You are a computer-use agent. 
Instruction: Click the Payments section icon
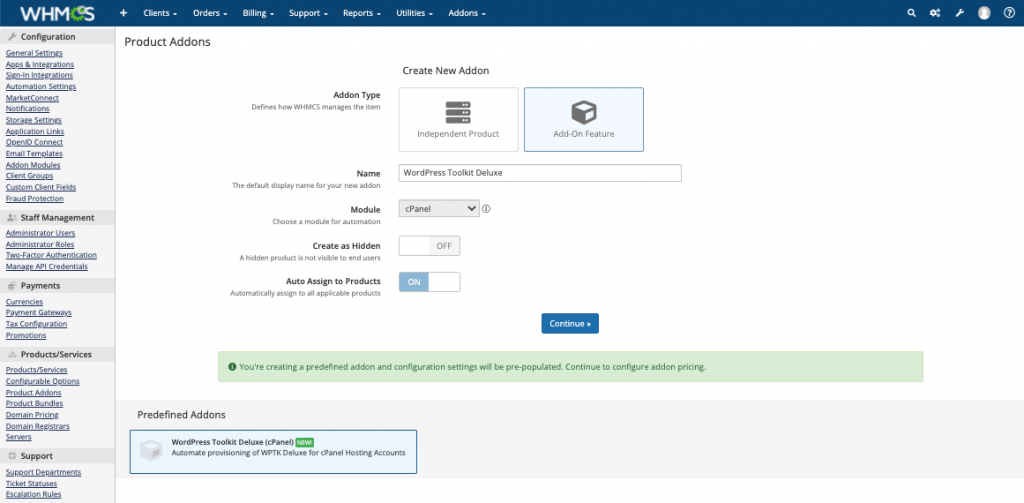(x=12, y=286)
